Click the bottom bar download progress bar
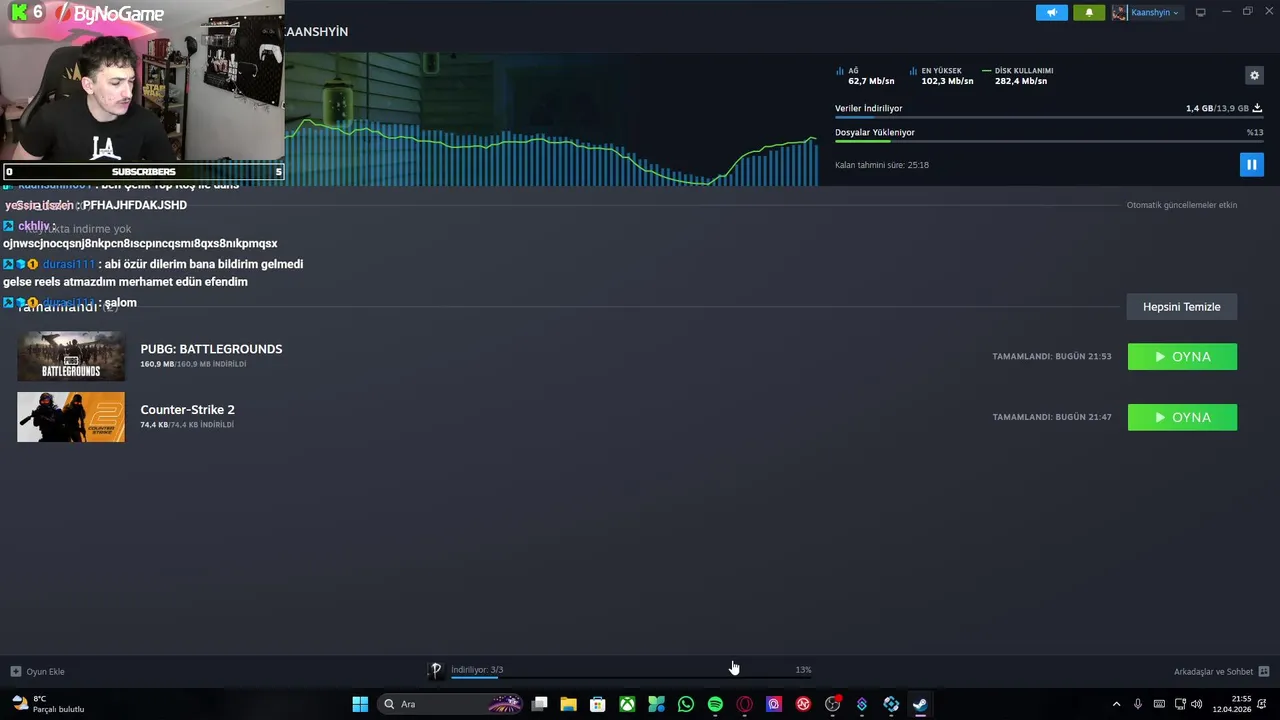1280x720 pixels. tap(630, 677)
